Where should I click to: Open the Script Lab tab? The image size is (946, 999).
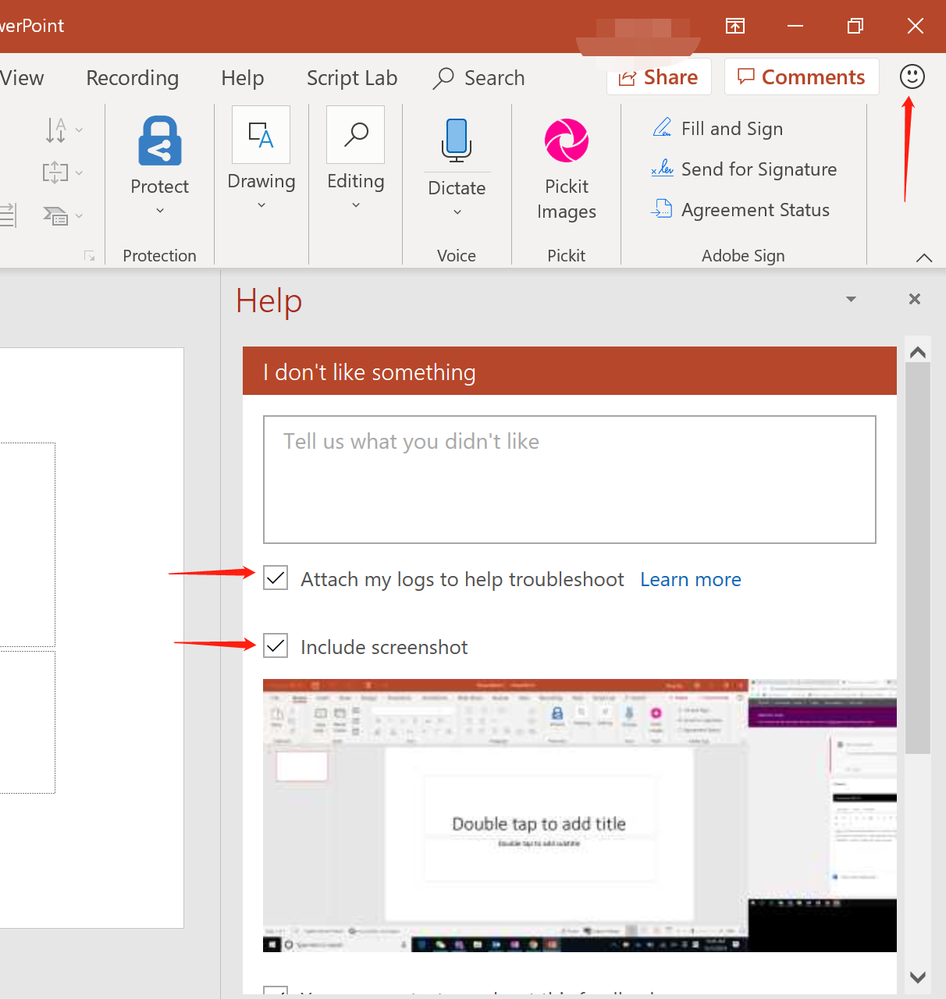(352, 78)
